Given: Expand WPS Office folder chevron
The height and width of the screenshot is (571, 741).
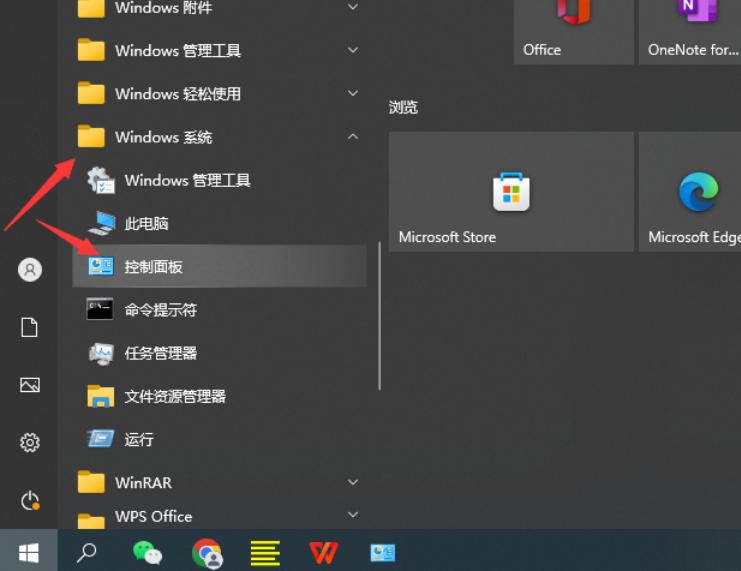Looking at the screenshot, I should [x=353, y=514].
